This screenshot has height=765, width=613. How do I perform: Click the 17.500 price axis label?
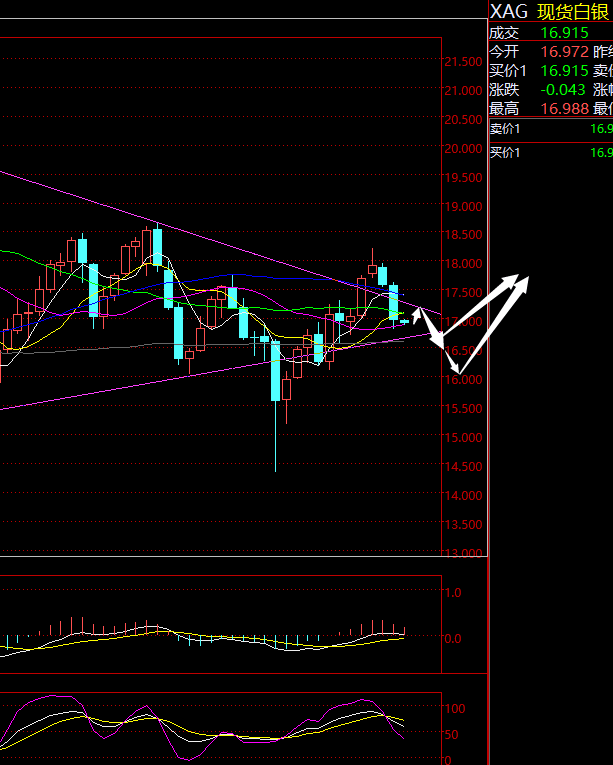coord(463,292)
